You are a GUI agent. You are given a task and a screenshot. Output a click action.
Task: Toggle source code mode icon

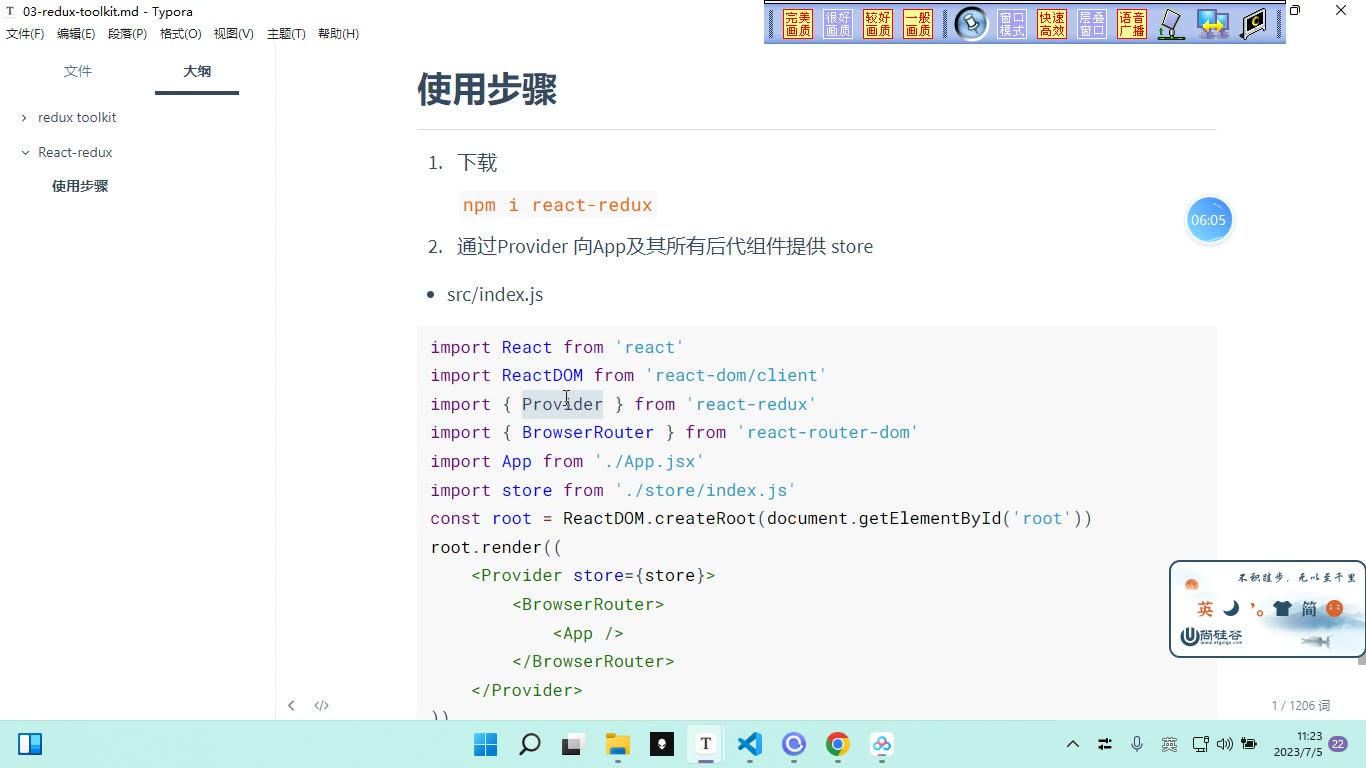(321, 706)
